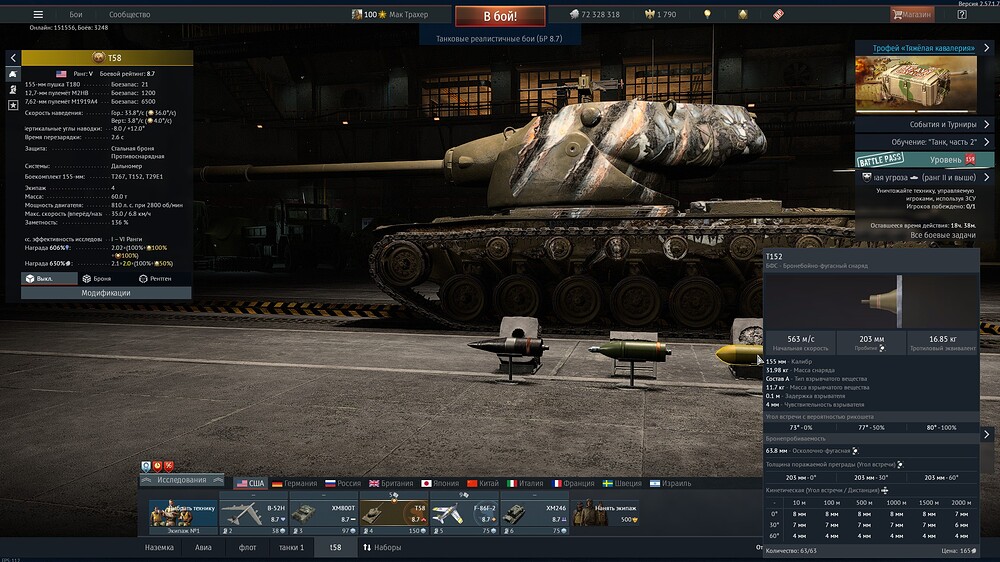Screen dimensions: 1000x562
Task: Switch to the Наземка preset tab
Action: click(159, 547)
